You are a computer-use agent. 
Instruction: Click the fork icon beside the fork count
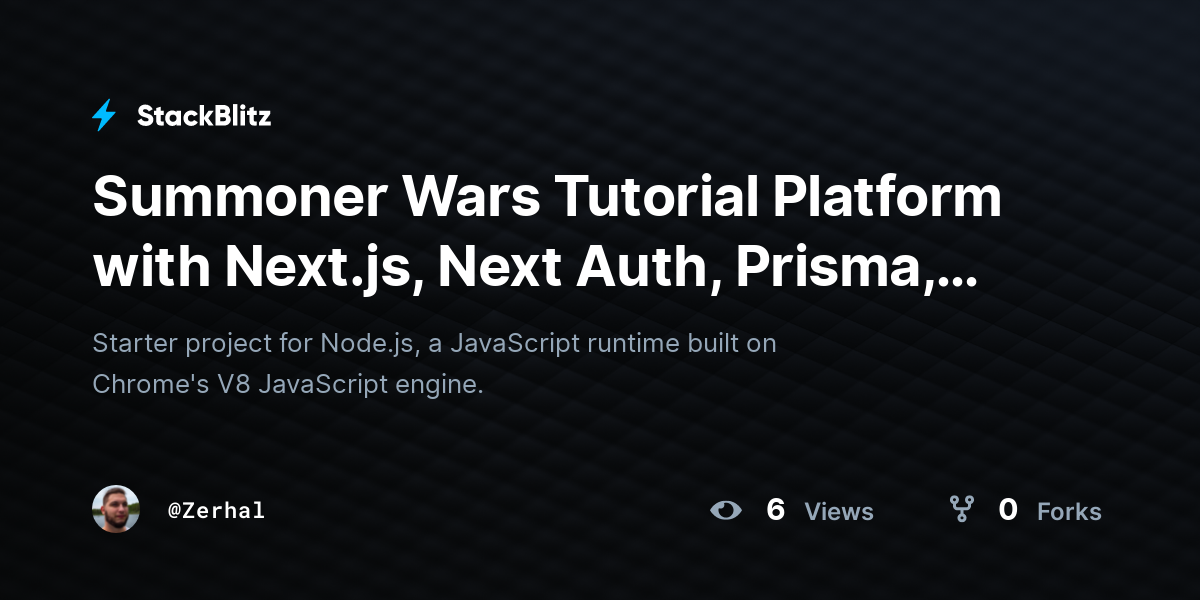(962, 510)
